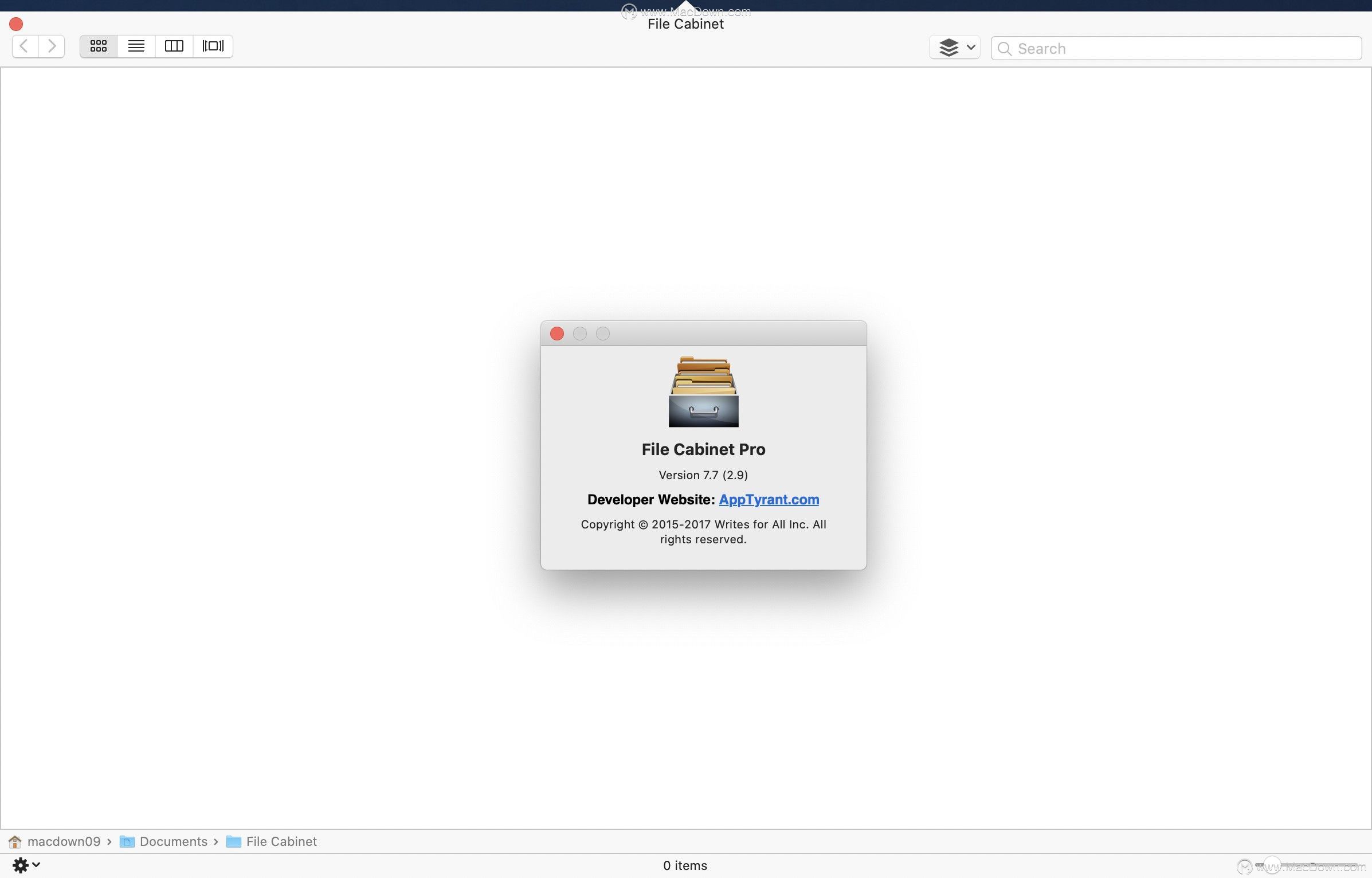The image size is (1372, 878).
Task: Open the gear action menu
Action: click(x=26, y=865)
